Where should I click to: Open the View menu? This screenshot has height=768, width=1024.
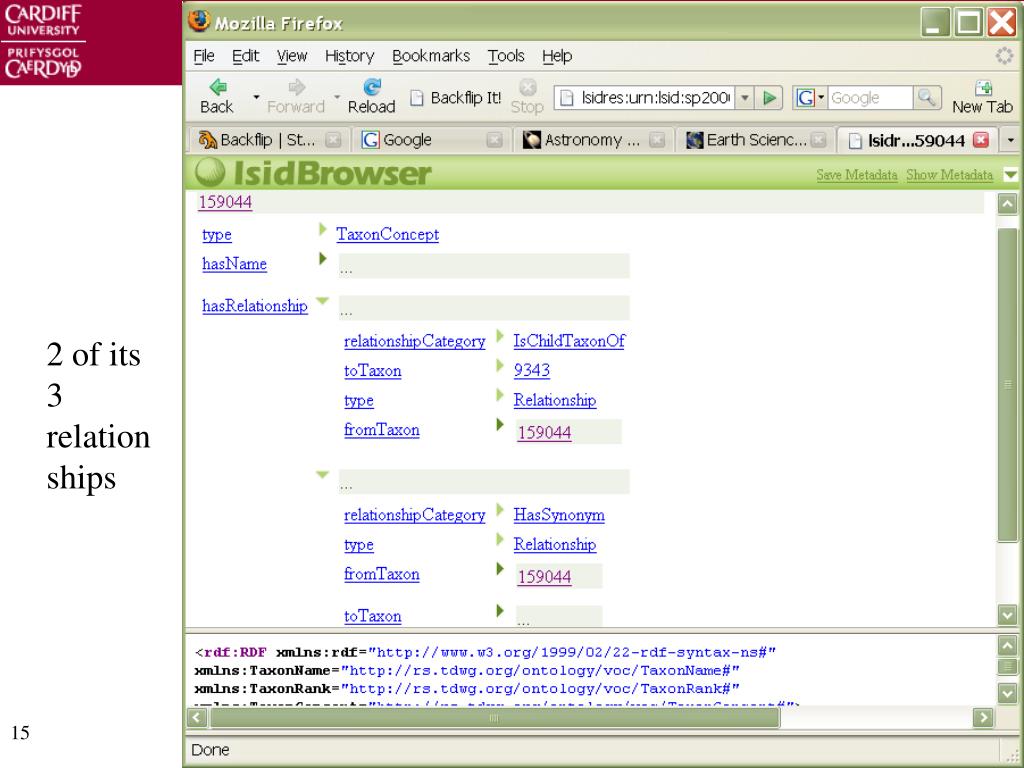[x=292, y=56]
